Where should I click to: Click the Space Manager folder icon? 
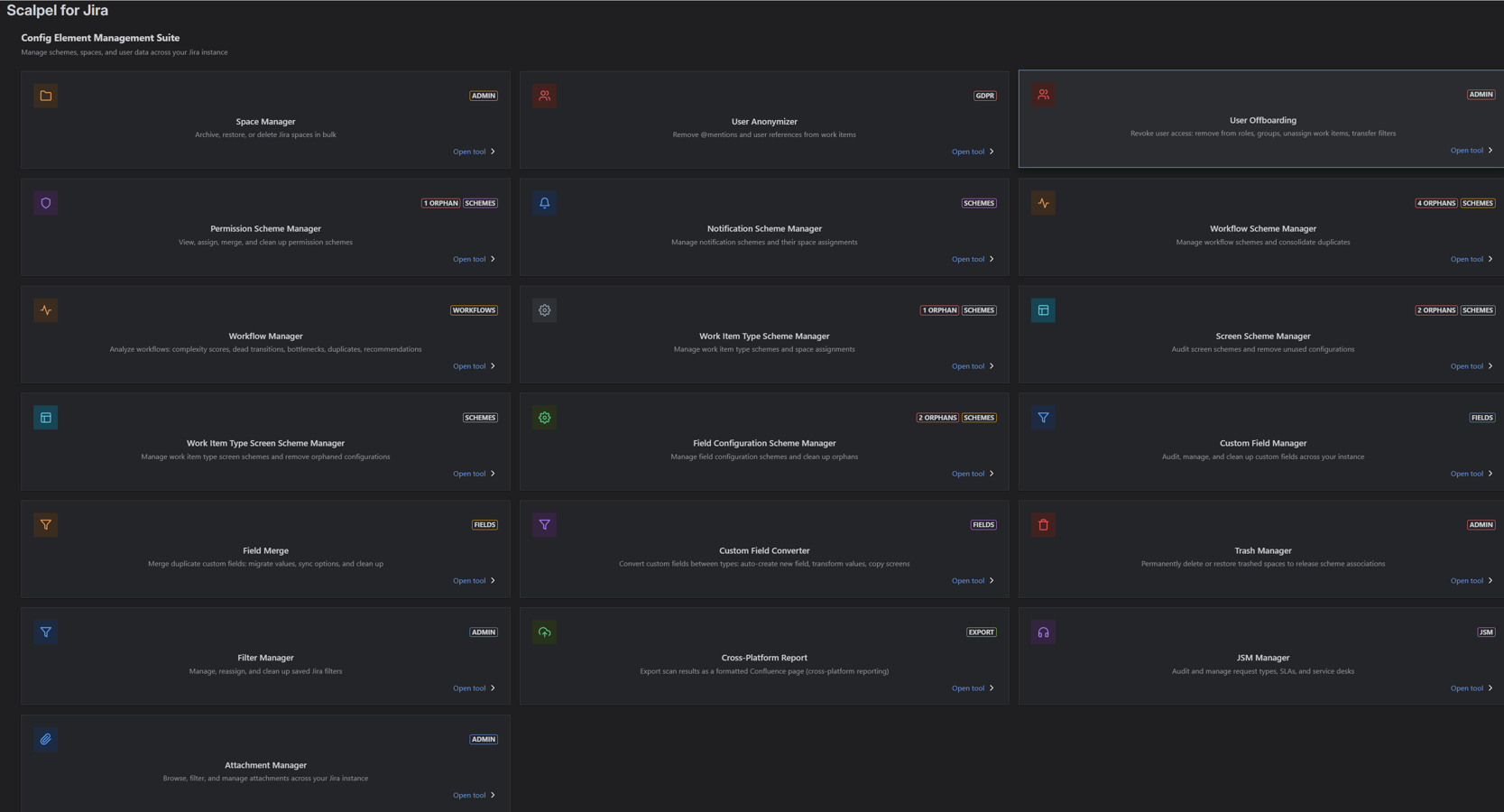(46, 96)
